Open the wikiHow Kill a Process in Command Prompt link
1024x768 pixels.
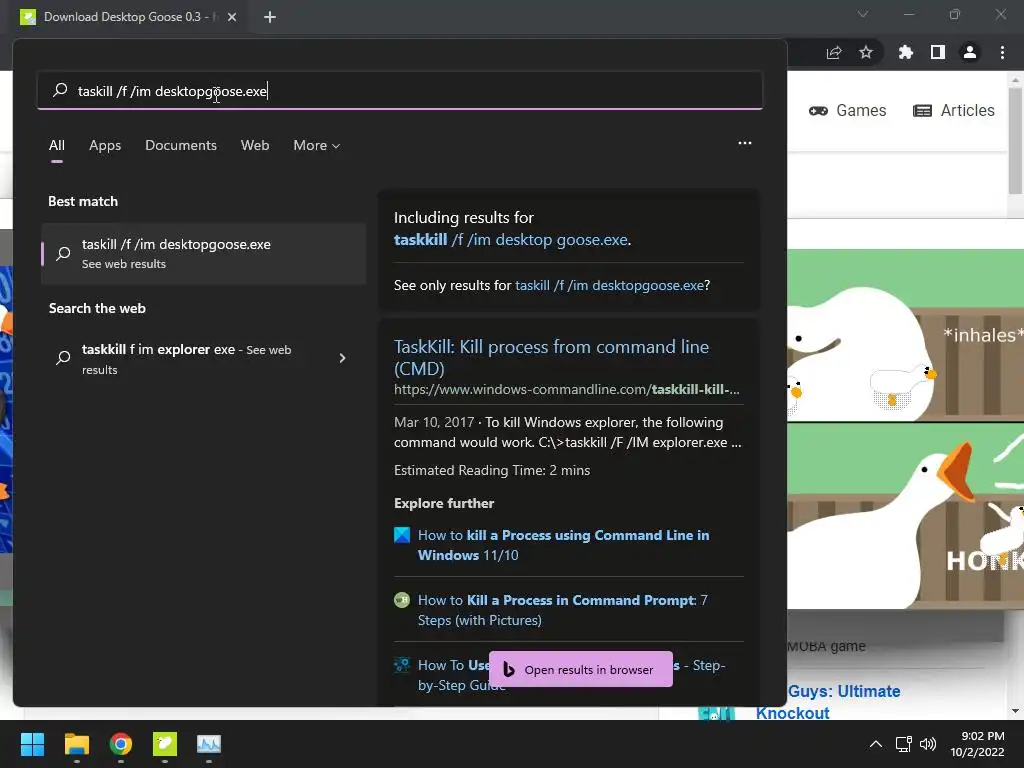click(563, 610)
